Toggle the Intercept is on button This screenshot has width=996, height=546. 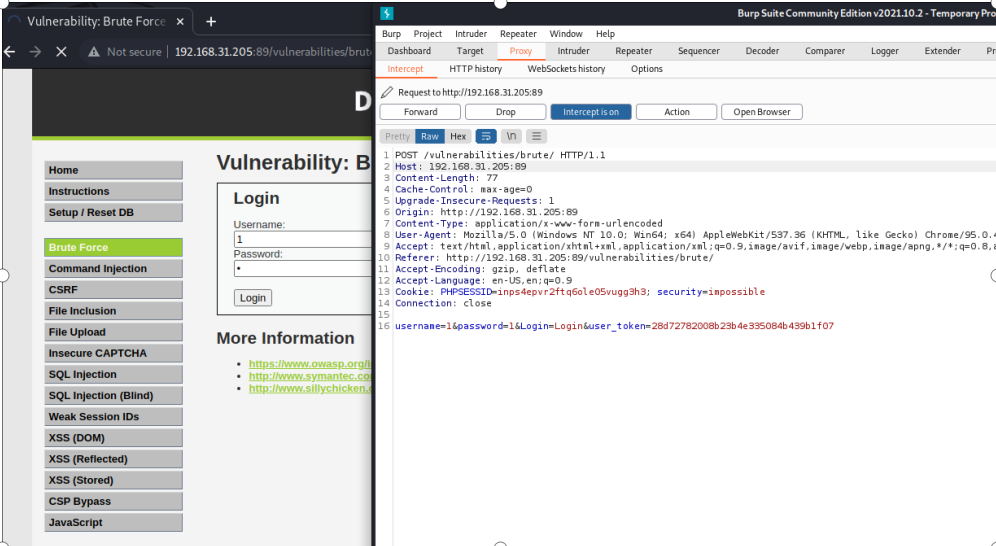(x=591, y=112)
